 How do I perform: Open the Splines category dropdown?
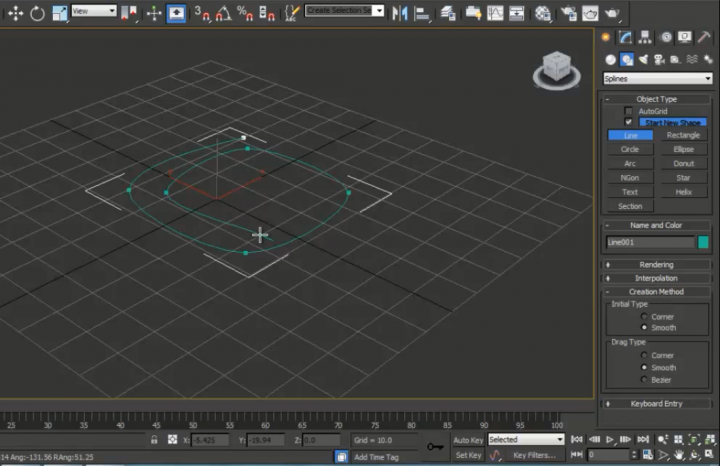click(658, 78)
